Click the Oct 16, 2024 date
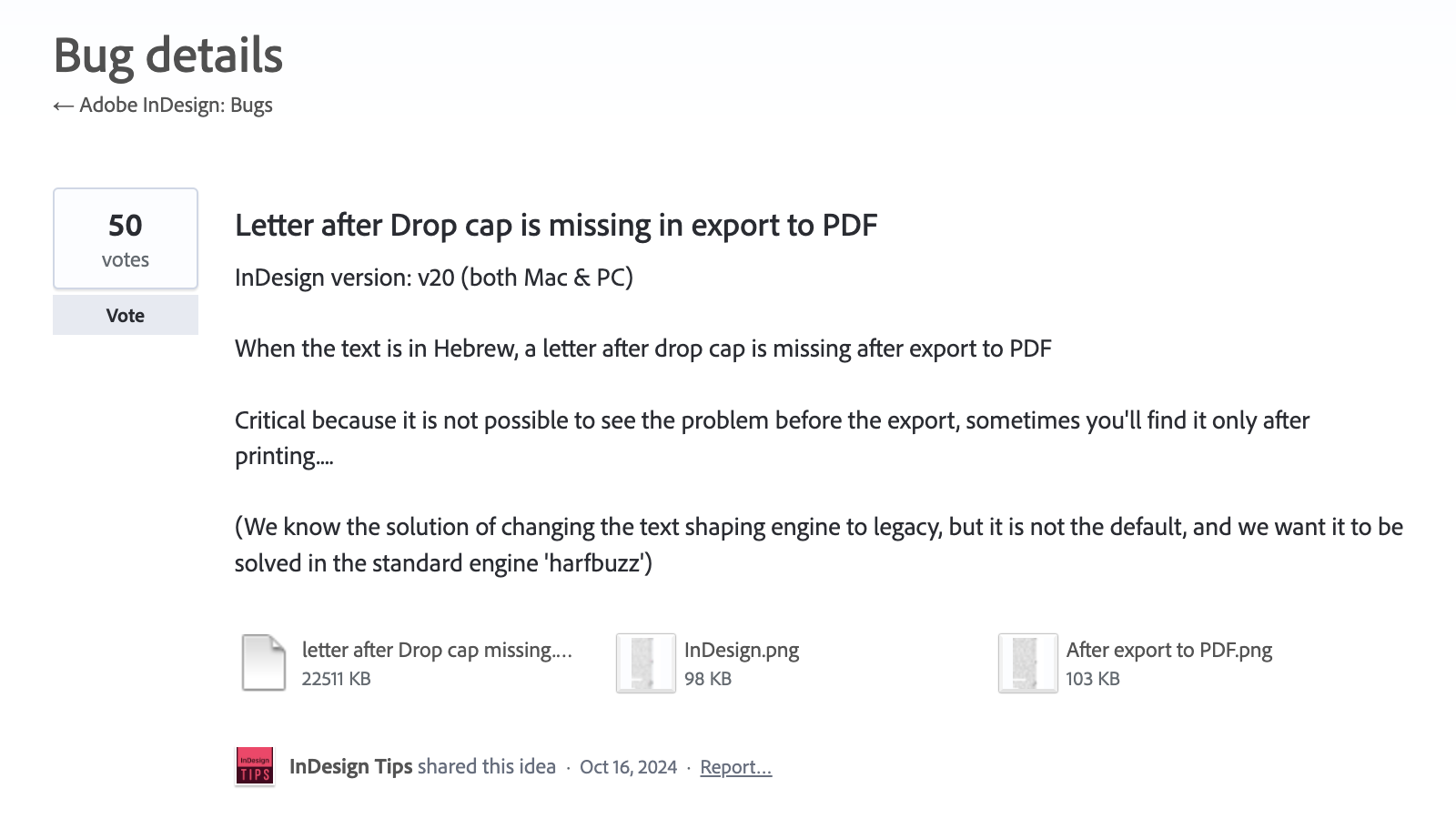This screenshot has height=839, width=1456. coord(628,767)
